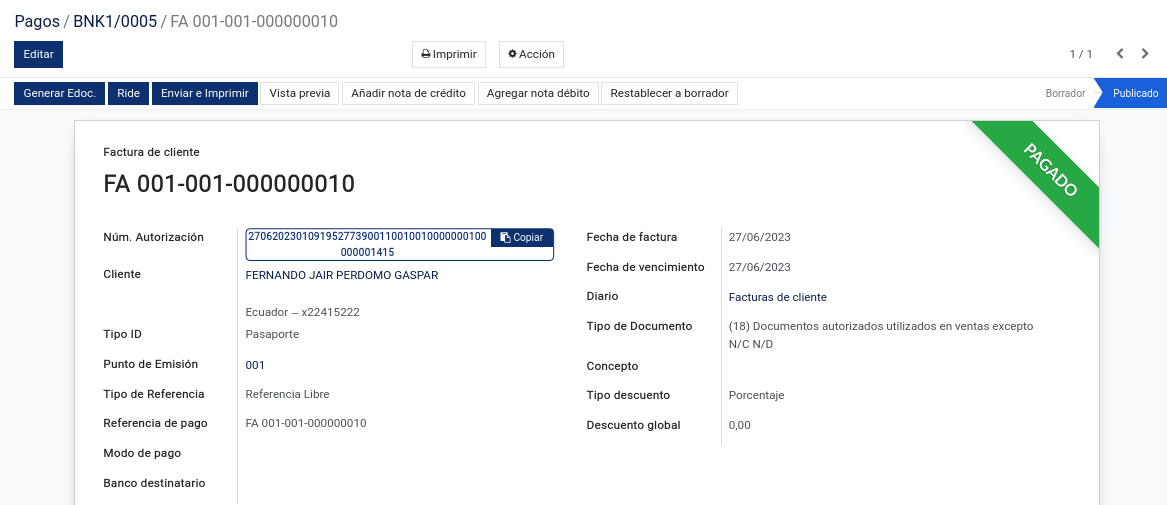Click Enviar e Imprimir button
The height and width of the screenshot is (505, 1167).
pyautogui.click(x=205, y=94)
